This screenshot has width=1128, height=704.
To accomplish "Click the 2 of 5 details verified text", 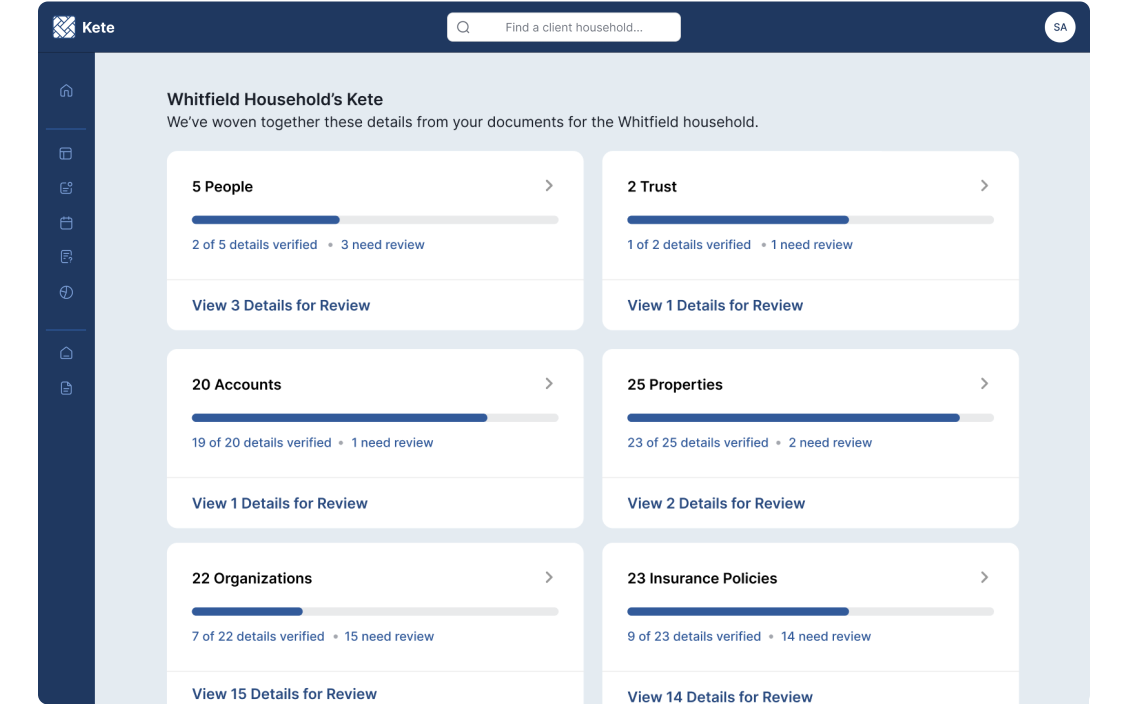I will pos(255,244).
